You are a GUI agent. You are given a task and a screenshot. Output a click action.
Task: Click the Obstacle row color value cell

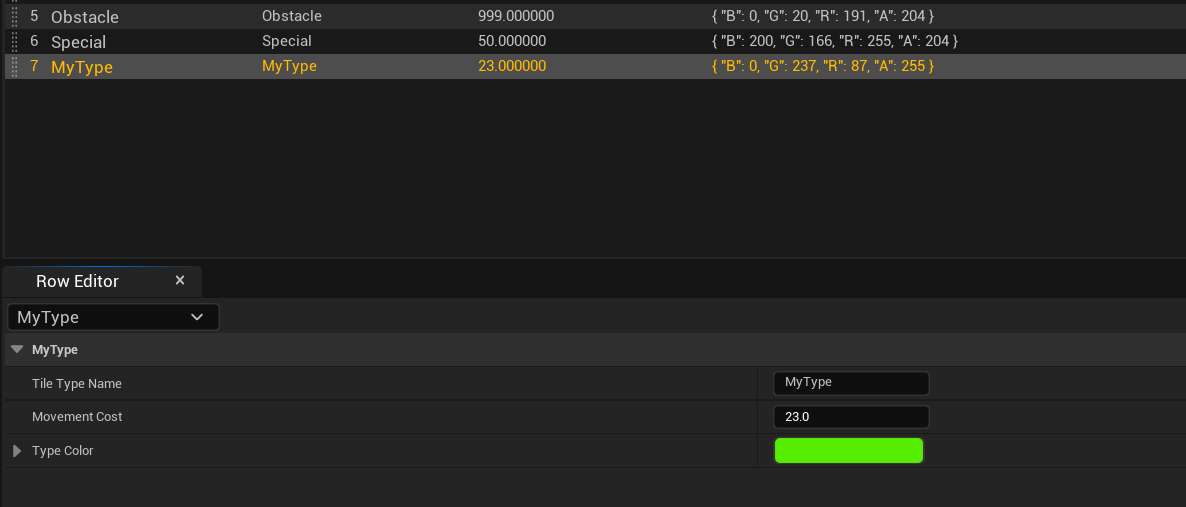[822, 17]
